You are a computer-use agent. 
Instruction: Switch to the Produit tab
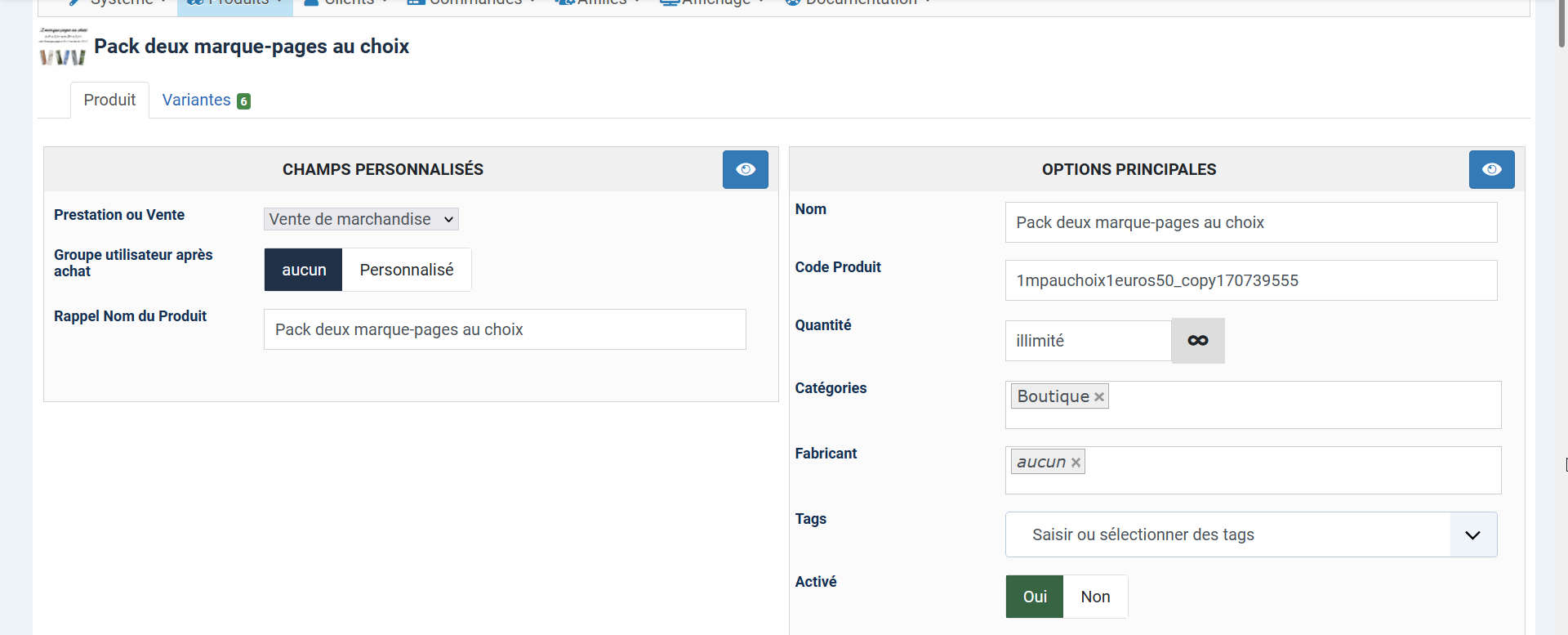pyautogui.click(x=109, y=100)
